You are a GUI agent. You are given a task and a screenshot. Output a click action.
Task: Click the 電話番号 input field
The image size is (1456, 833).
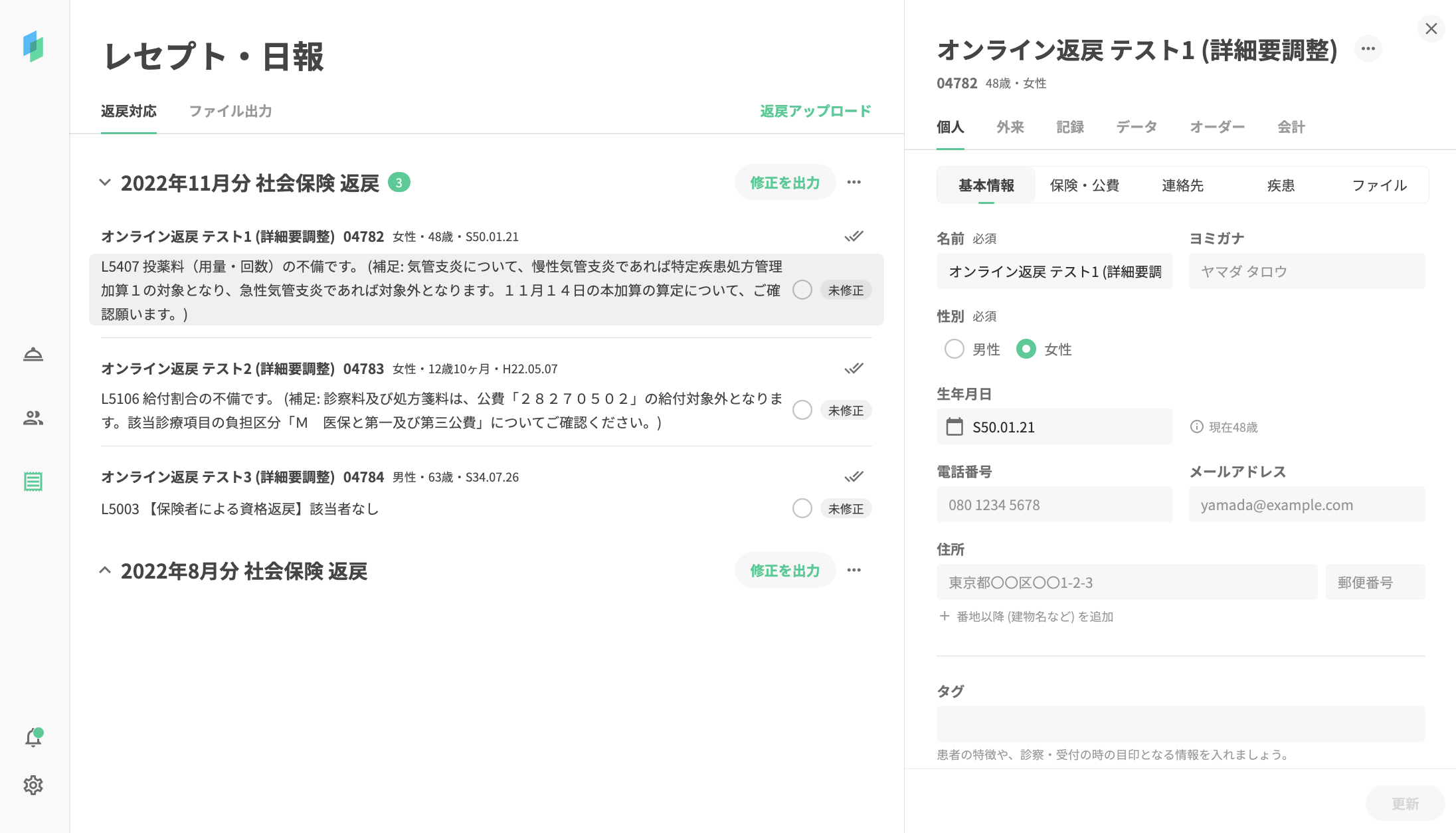(1054, 505)
